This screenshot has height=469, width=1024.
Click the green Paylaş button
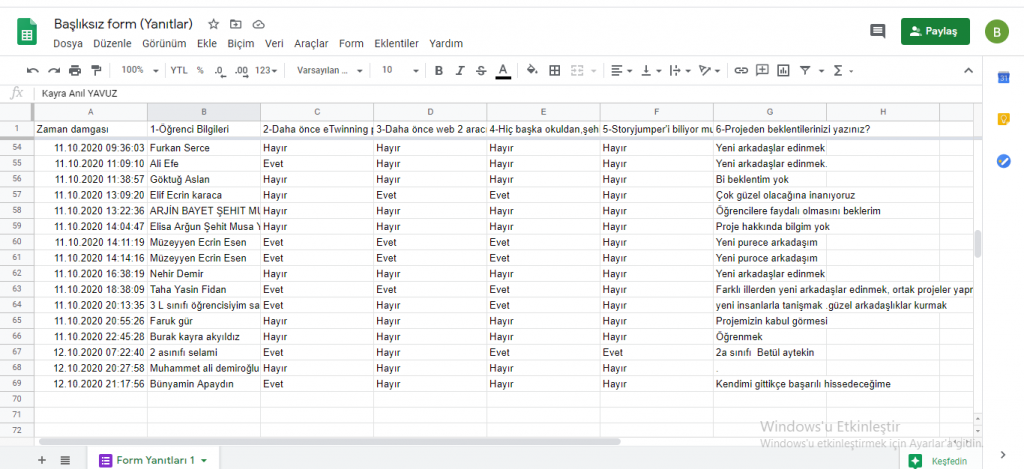[x=935, y=32]
